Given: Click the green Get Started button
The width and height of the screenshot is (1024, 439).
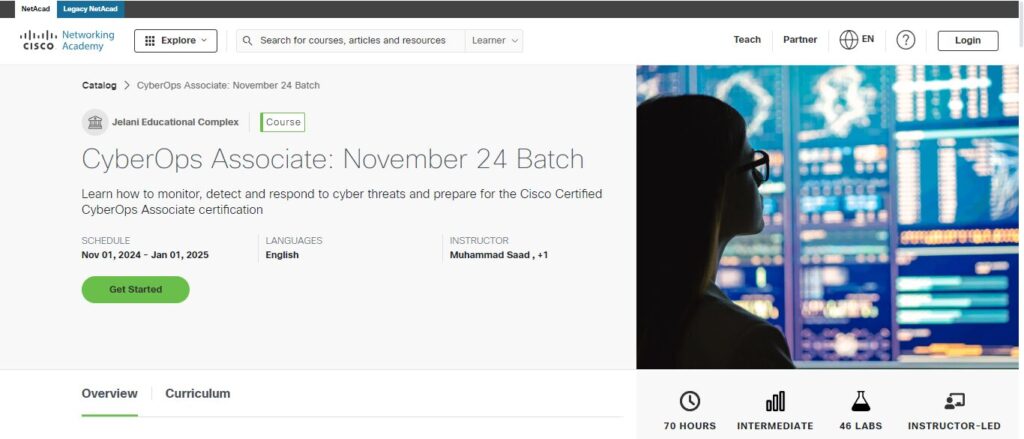Looking at the screenshot, I should 135,289.
